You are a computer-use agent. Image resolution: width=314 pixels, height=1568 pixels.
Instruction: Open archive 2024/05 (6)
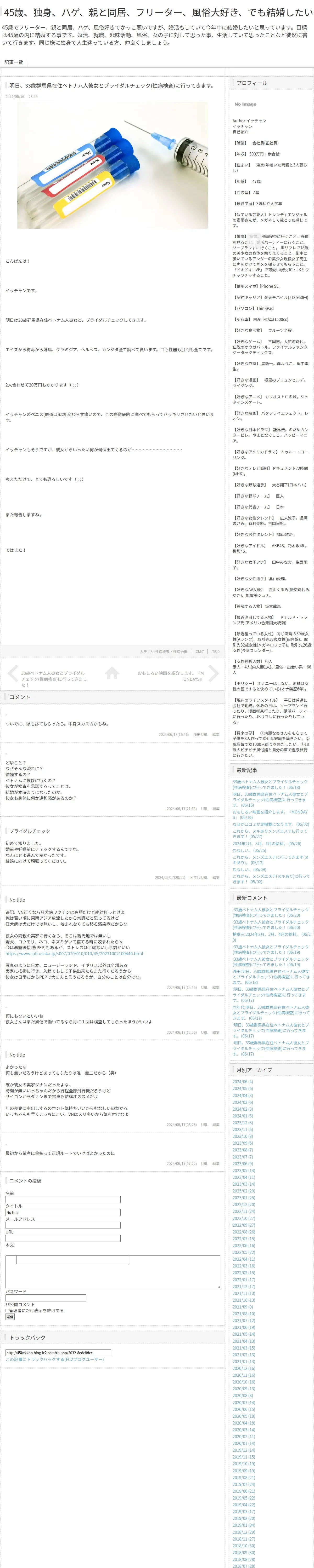coord(242,1088)
